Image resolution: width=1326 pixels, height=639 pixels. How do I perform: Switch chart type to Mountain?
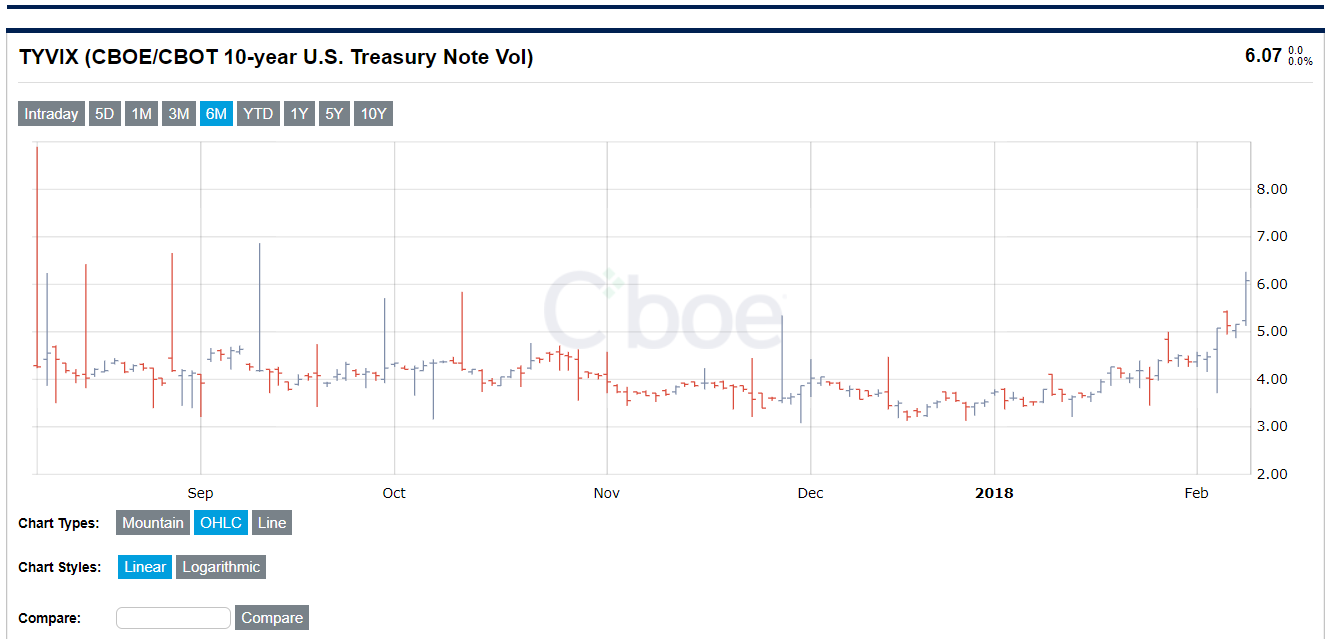(x=153, y=523)
